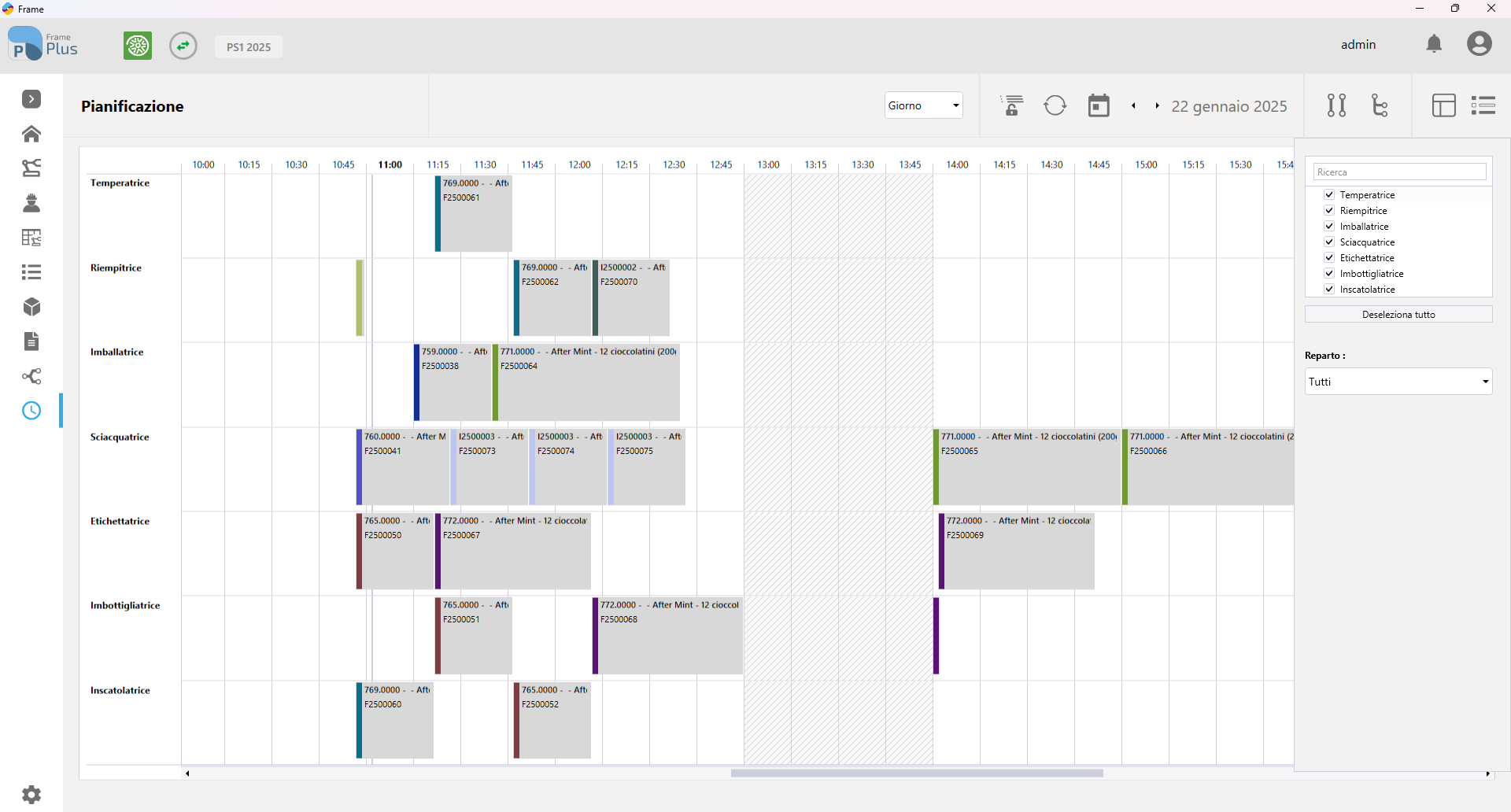Screen dimensions: 1511x812
Task: Click the notifications bell icon
Action: click(x=1434, y=44)
